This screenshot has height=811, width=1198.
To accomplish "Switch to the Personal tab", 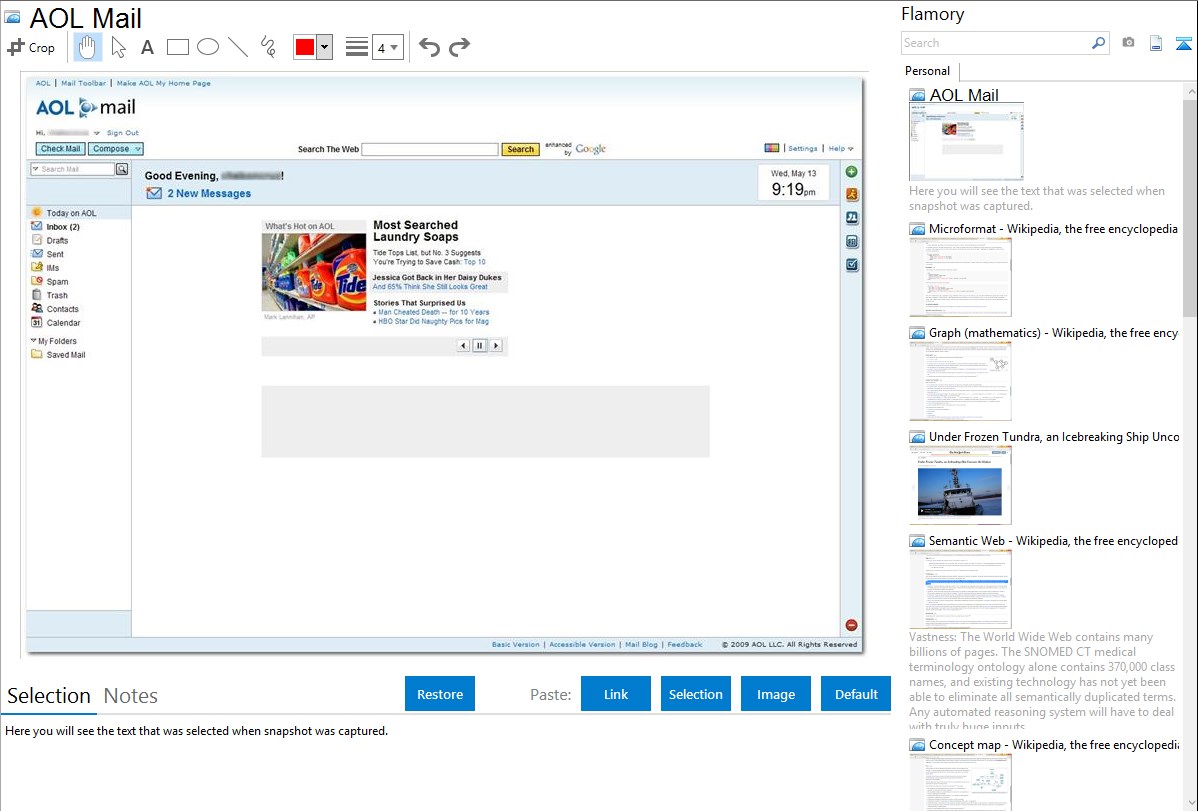I will (x=928, y=70).
